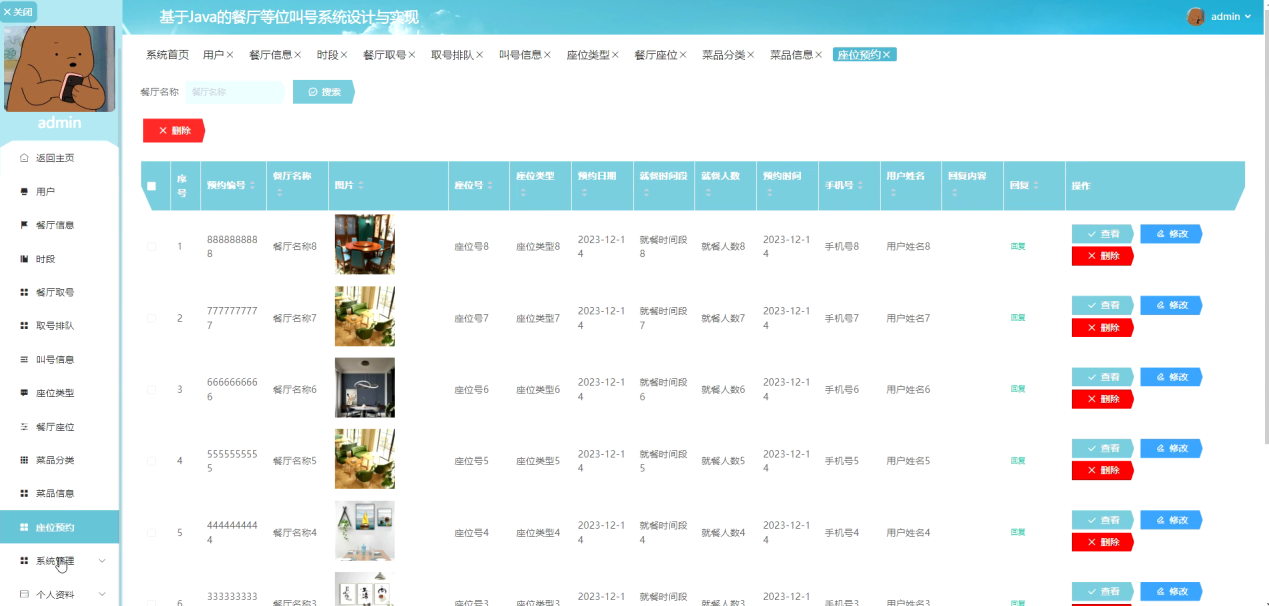Close the 餐厅座位 tab with its X
The height and width of the screenshot is (606, 1269).
click(x=683, y=55)
